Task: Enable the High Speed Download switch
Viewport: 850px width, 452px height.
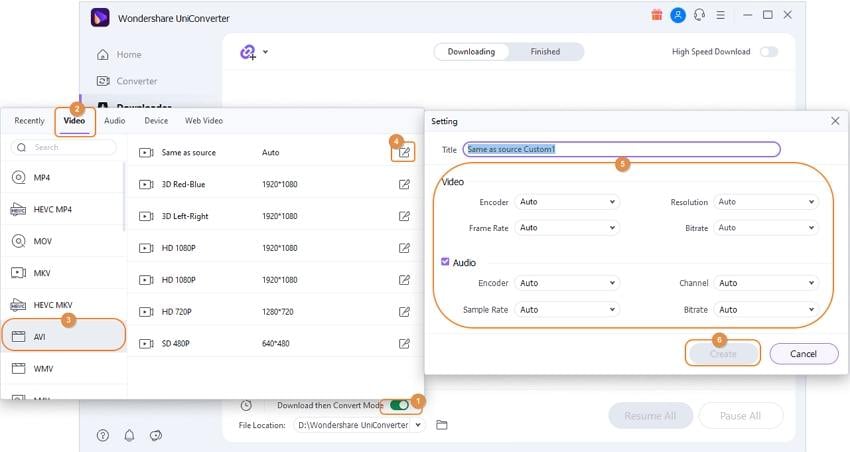Action: (x=769, y=52)
